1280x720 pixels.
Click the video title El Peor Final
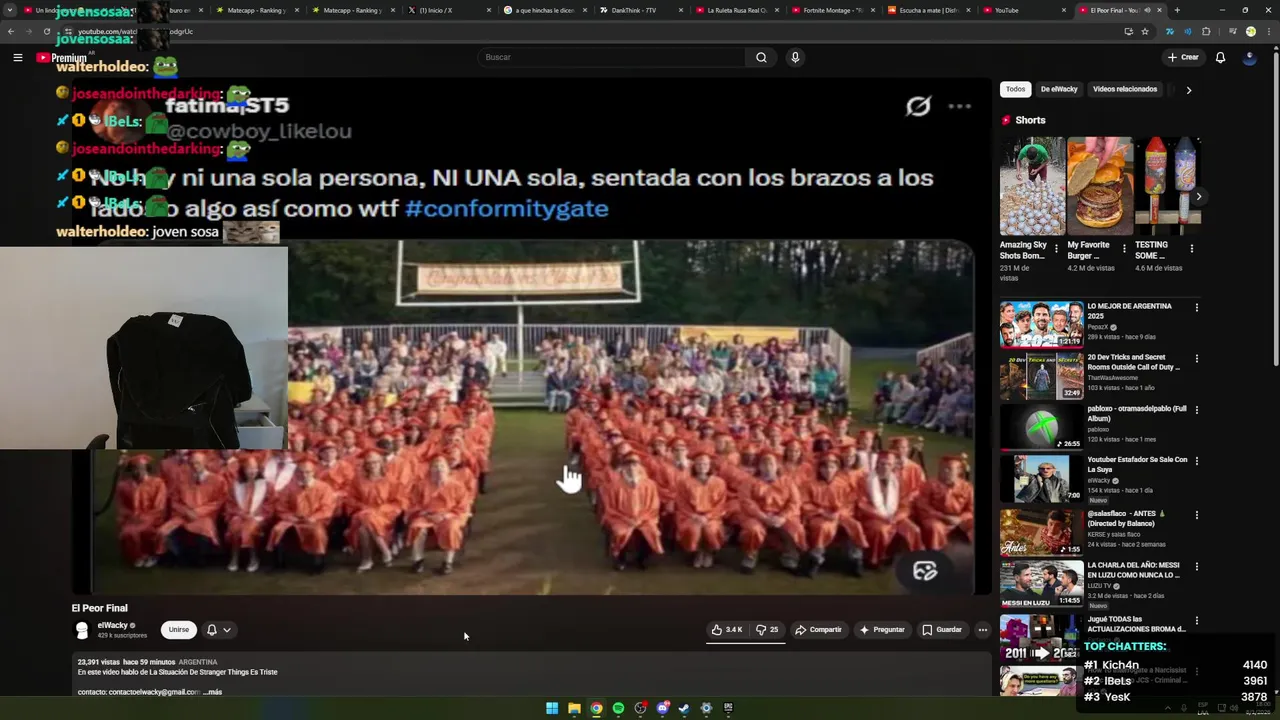[x=99, y=608]
